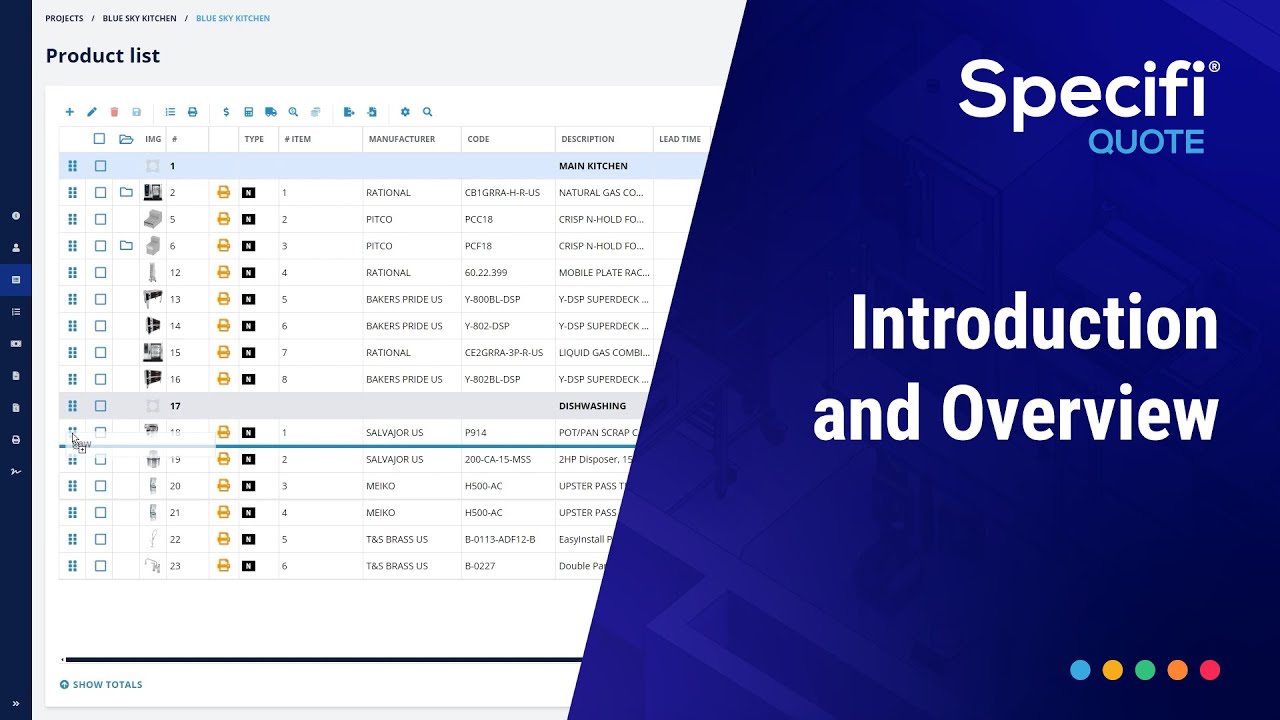The image size is (1280, 720).
Task: Click the pencil edit icon
Action: pyautogui.click(x=92, y=112)
